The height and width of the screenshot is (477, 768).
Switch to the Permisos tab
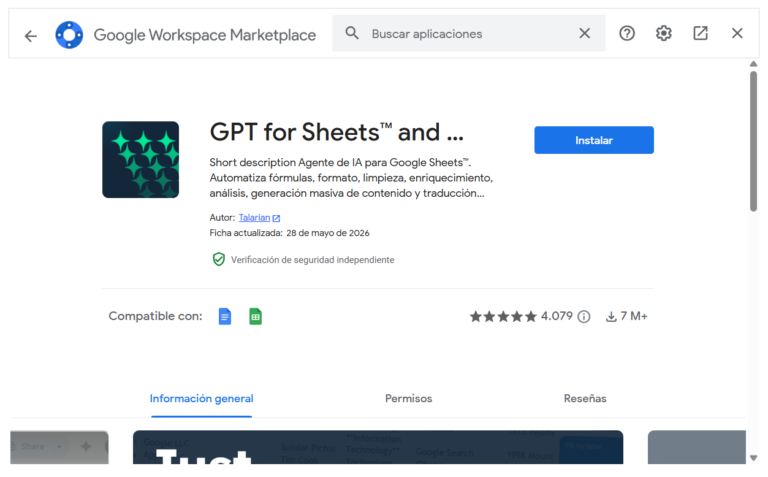coord(408,399)
